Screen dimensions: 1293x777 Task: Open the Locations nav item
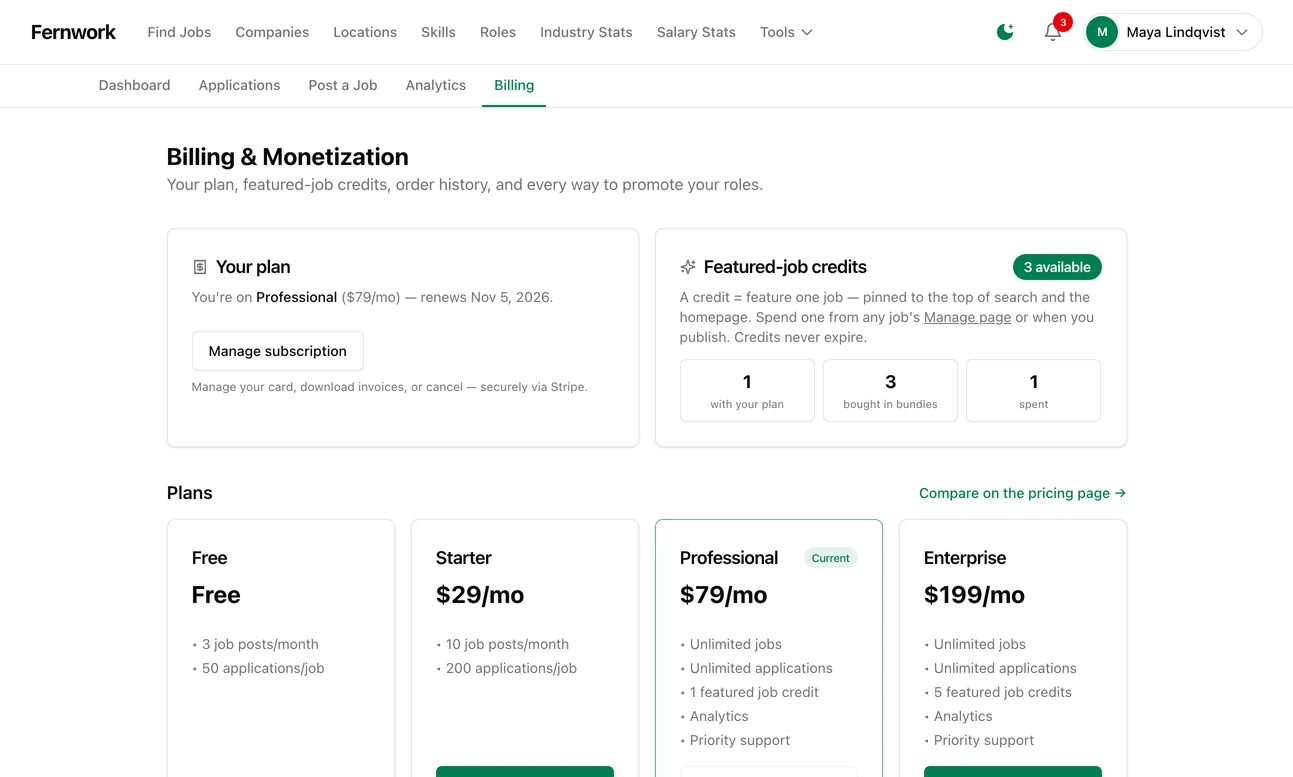pyautogui.click(x=365, y=32)
